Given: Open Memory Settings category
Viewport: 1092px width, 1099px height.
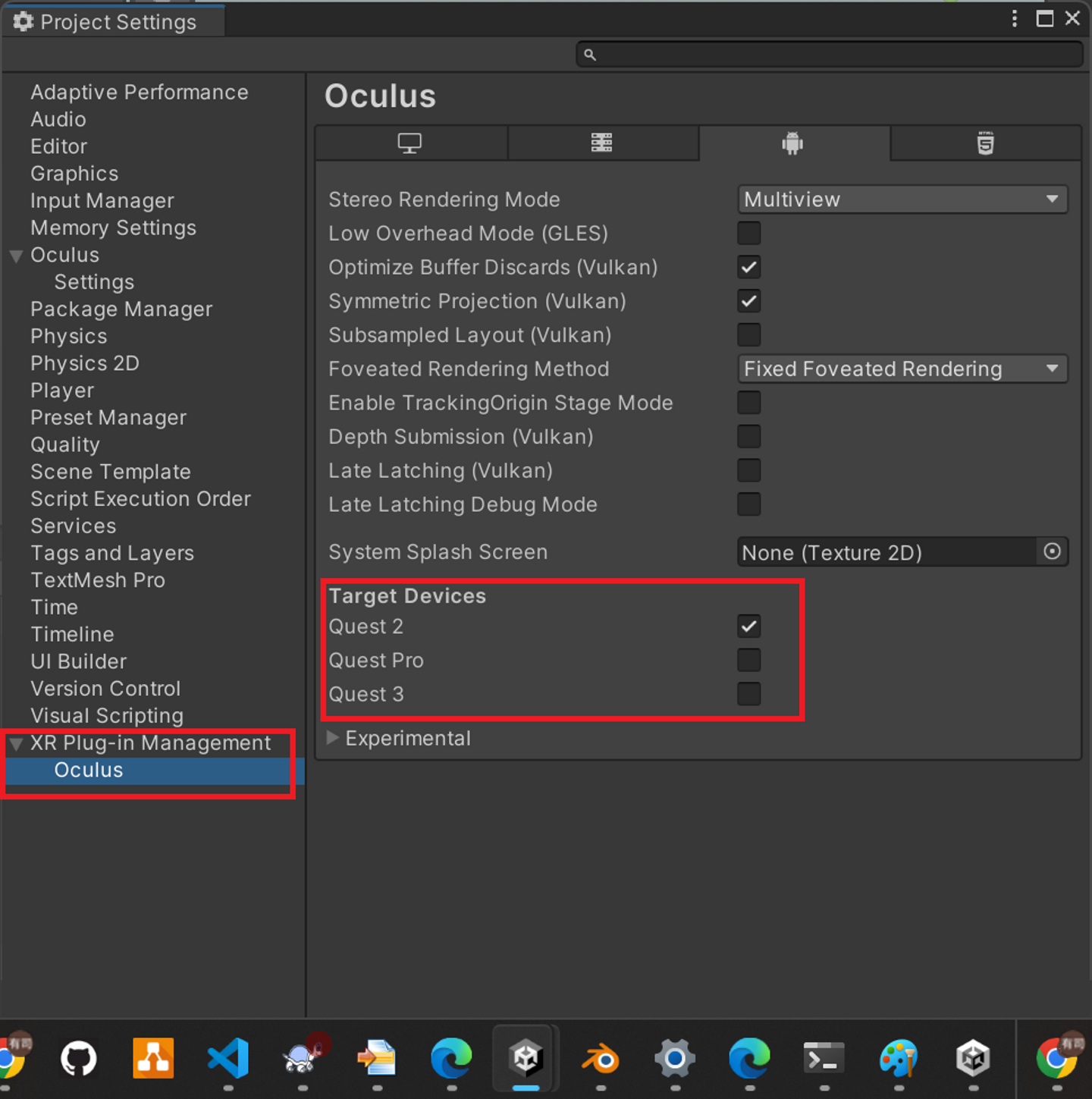Looking at the screenshot, I should (114, 228).
